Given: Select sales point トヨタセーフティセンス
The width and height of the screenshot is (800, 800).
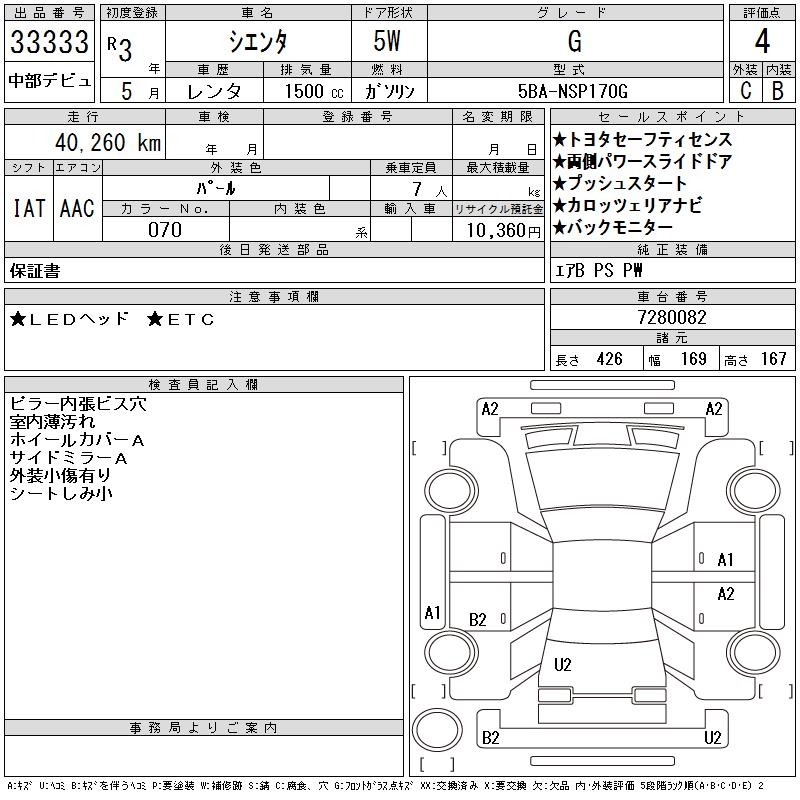Looking at the screenshot, I should pos(642,139).
